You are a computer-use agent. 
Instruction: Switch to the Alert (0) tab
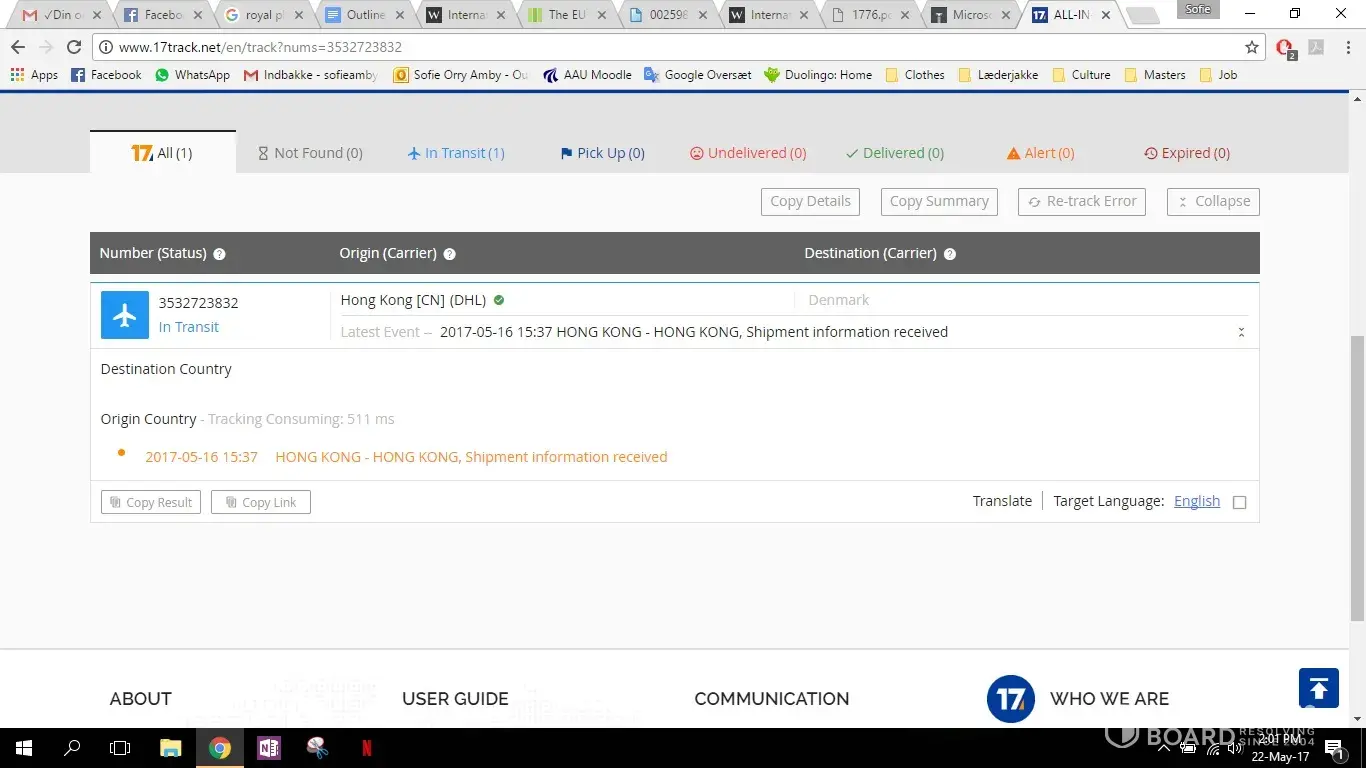click(x=1041, y=153)
